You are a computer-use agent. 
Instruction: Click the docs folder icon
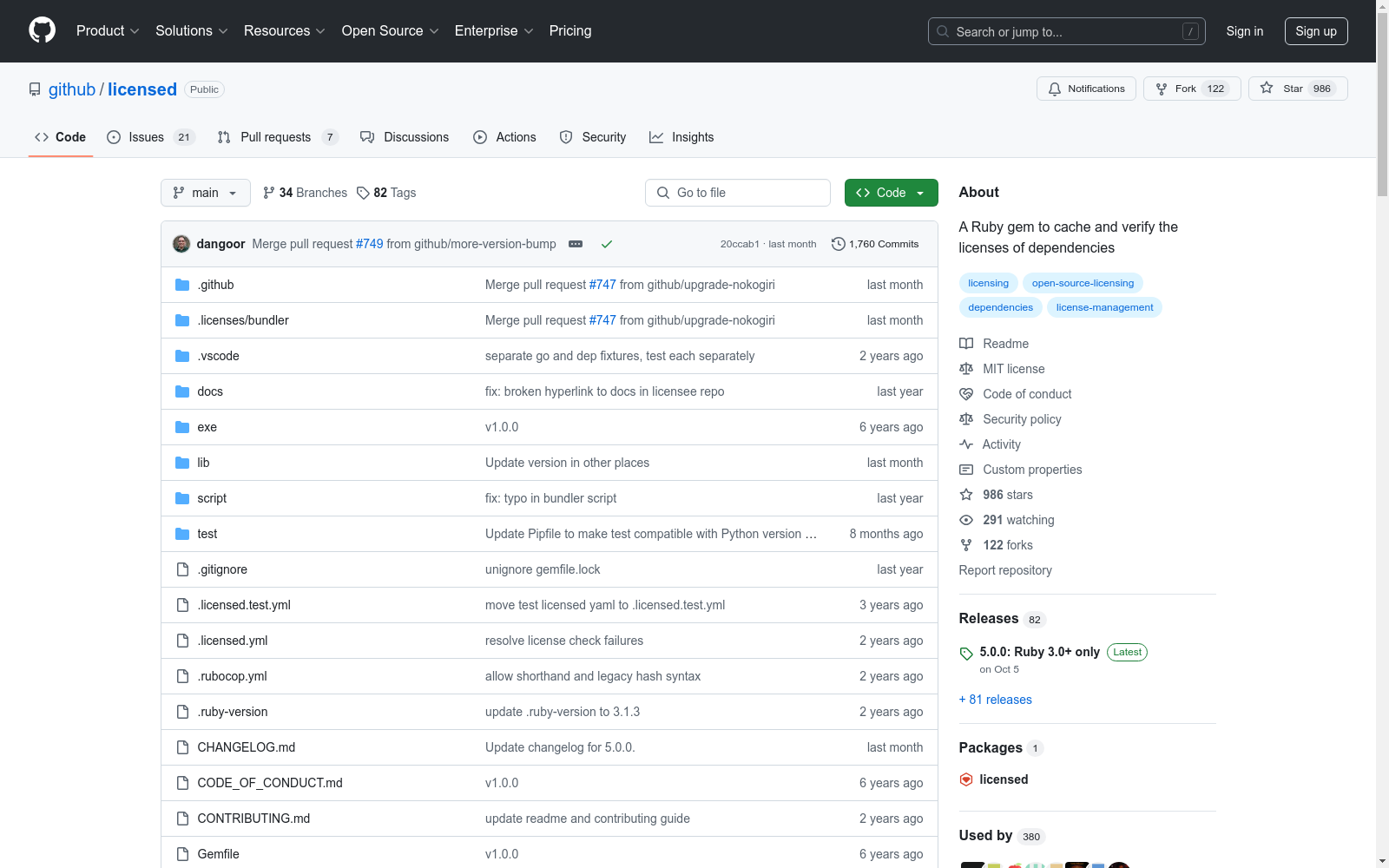coord(182,391)
